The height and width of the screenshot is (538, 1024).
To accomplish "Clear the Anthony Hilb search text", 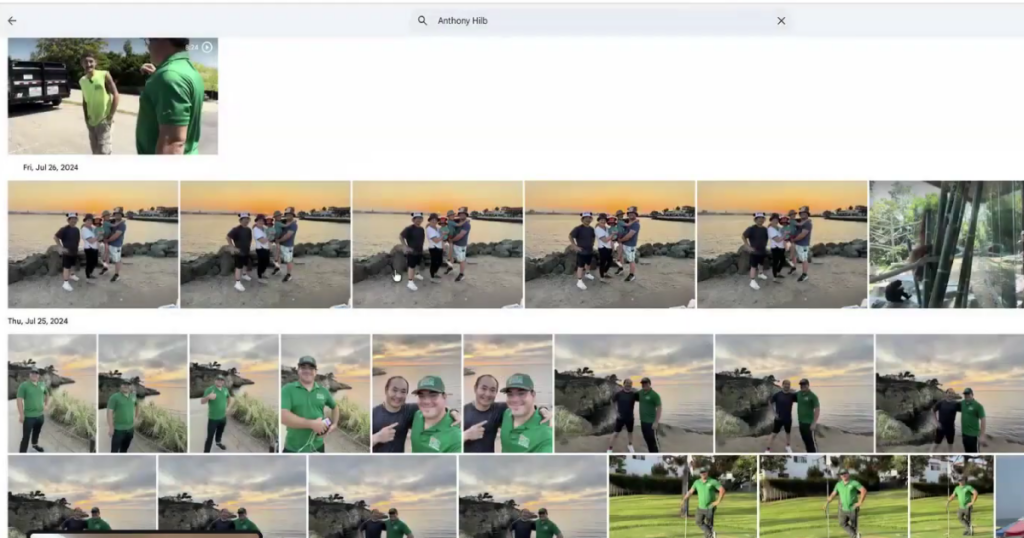I will [x=781, y=21].
